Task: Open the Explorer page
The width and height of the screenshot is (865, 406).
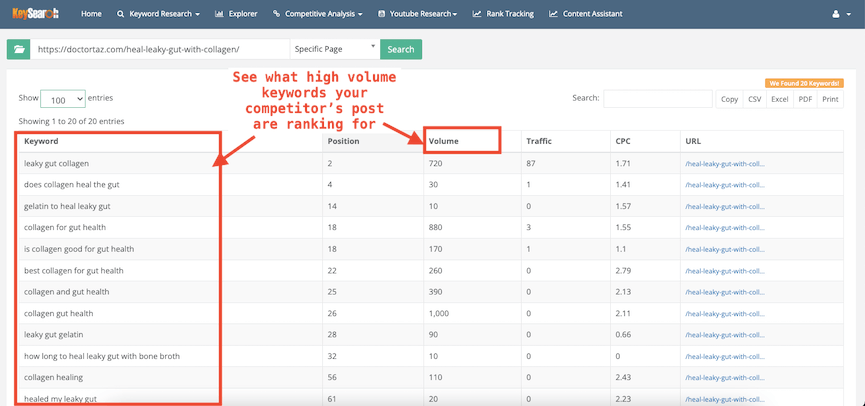Action: coord(236,14)
